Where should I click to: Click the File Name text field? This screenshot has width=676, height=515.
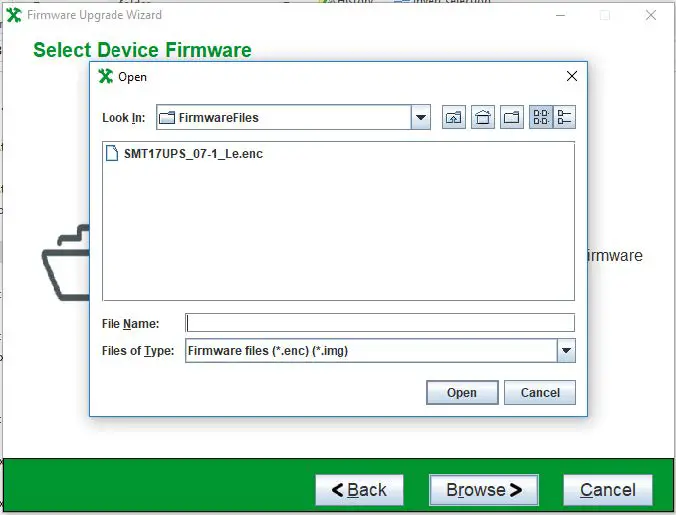coord(380,323)
